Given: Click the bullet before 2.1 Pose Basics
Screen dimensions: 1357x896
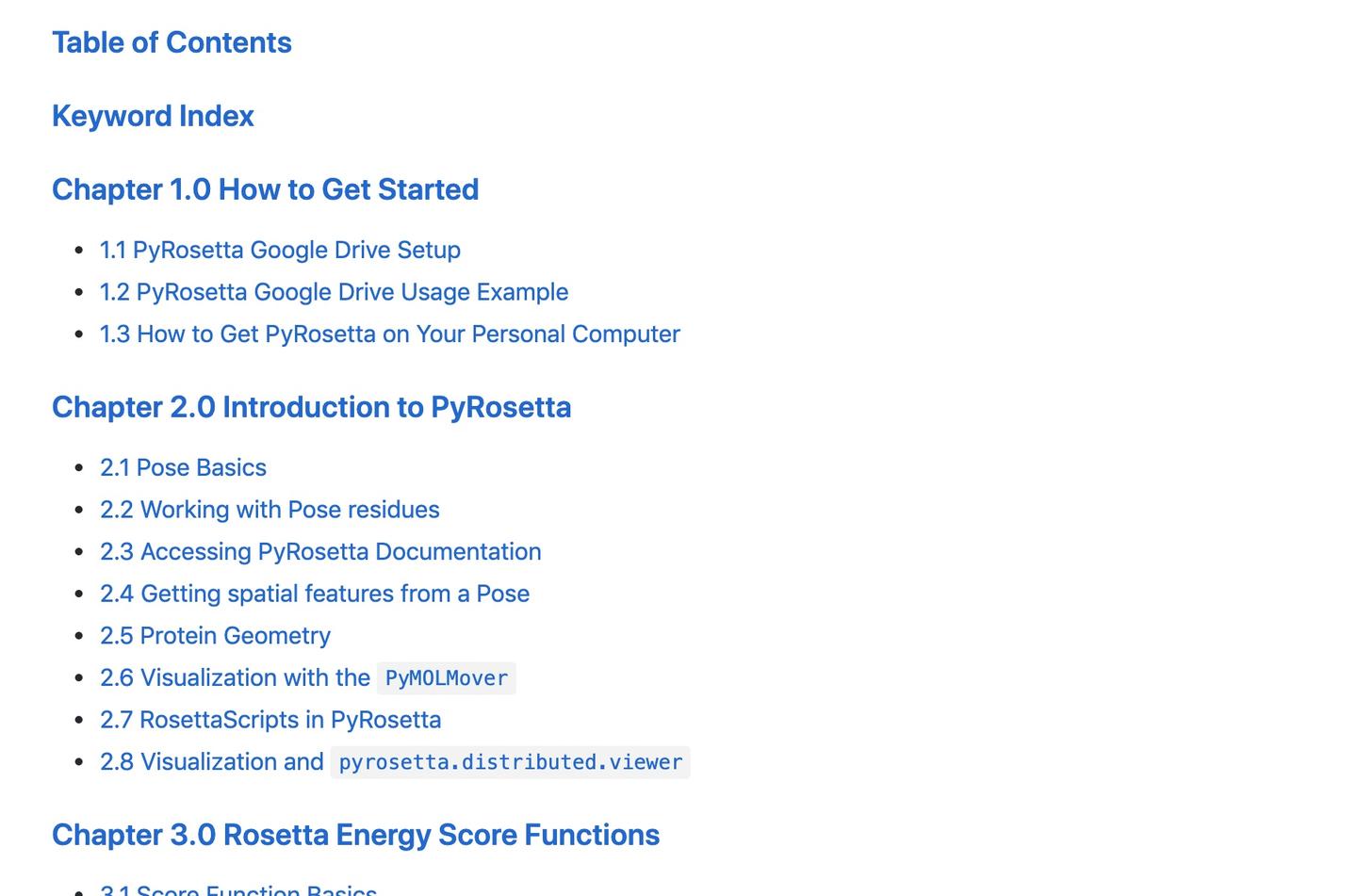Looking at the screenshot, I should click(x=79, y=468).
